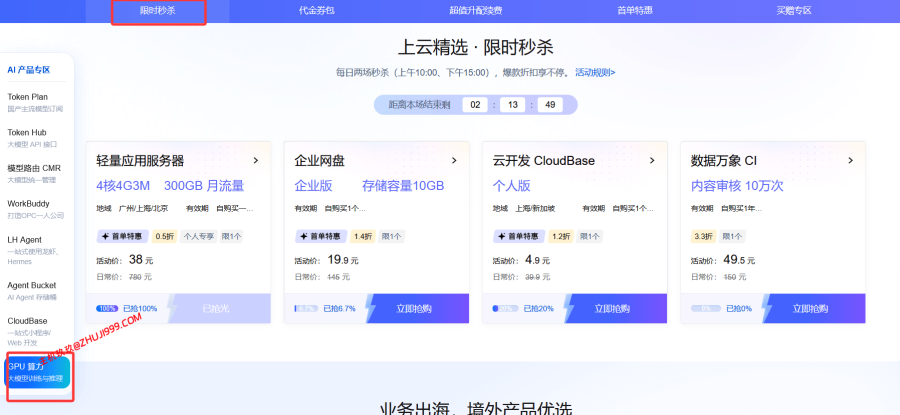
Task: Click the 100% progress bar on 轻量应用服务器
Action: pos(107,309)
